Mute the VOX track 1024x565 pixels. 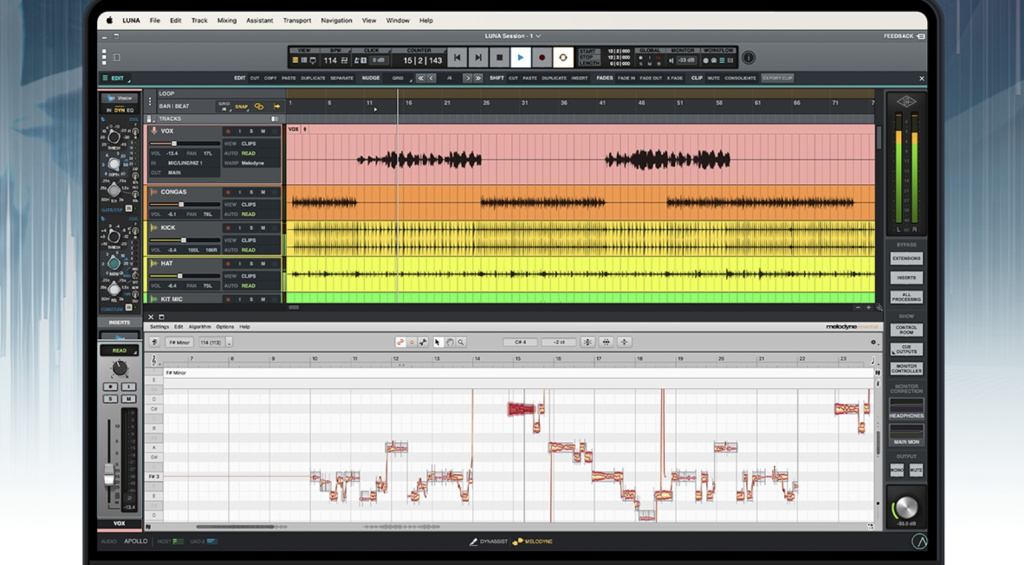click(263, 131)
